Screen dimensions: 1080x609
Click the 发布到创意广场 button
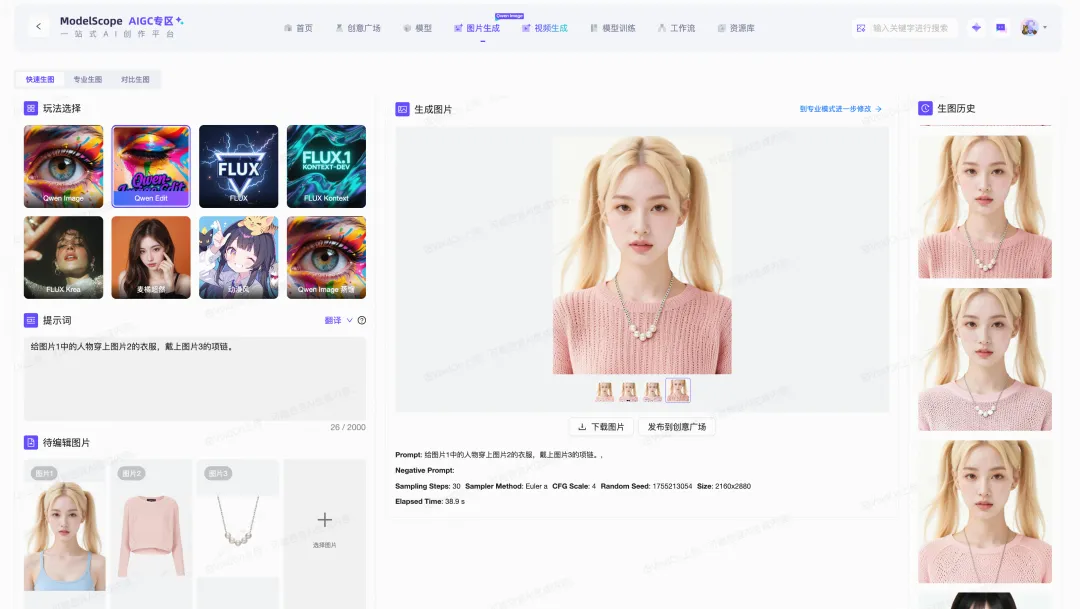tap(676, 427)
